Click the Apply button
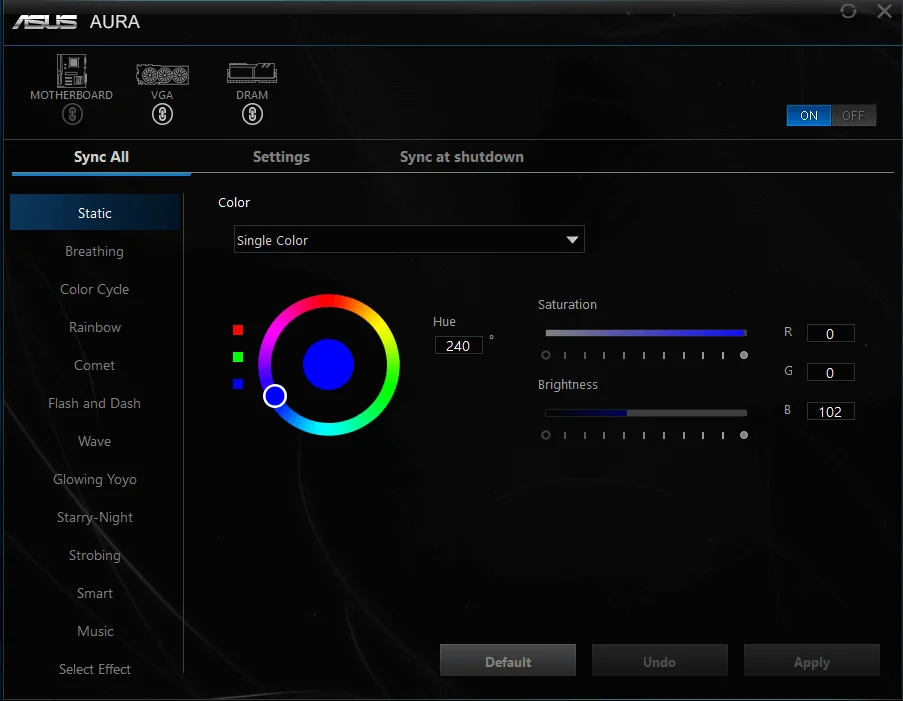 tap(812, 661)
